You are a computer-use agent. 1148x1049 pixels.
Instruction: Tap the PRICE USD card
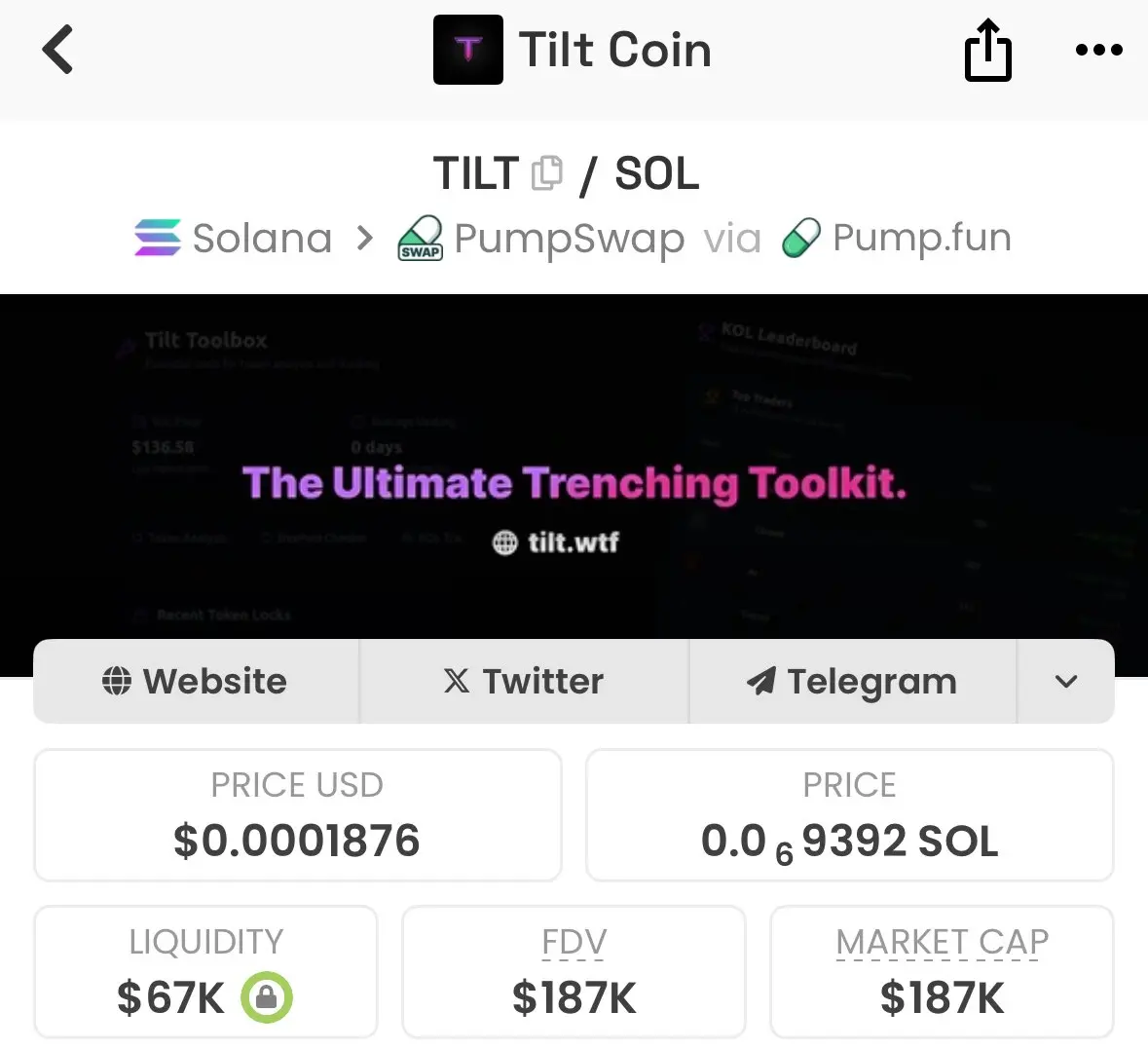point(297,814)
